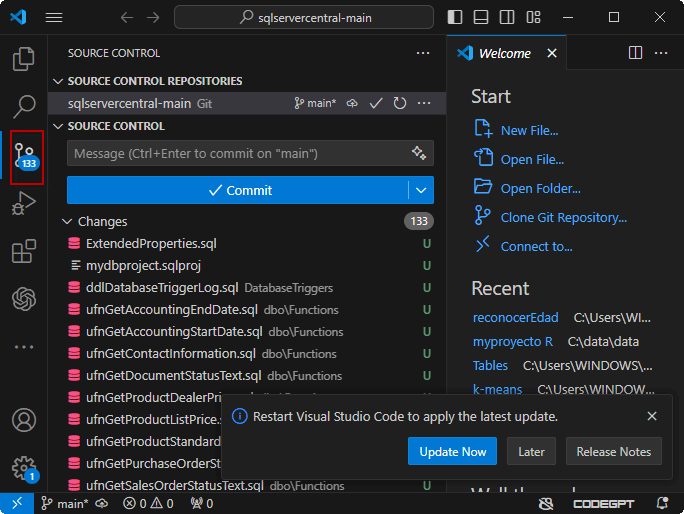Screen dimensions: 684x514
Task: Open the hamburger application menu
Action: (54, 18)
